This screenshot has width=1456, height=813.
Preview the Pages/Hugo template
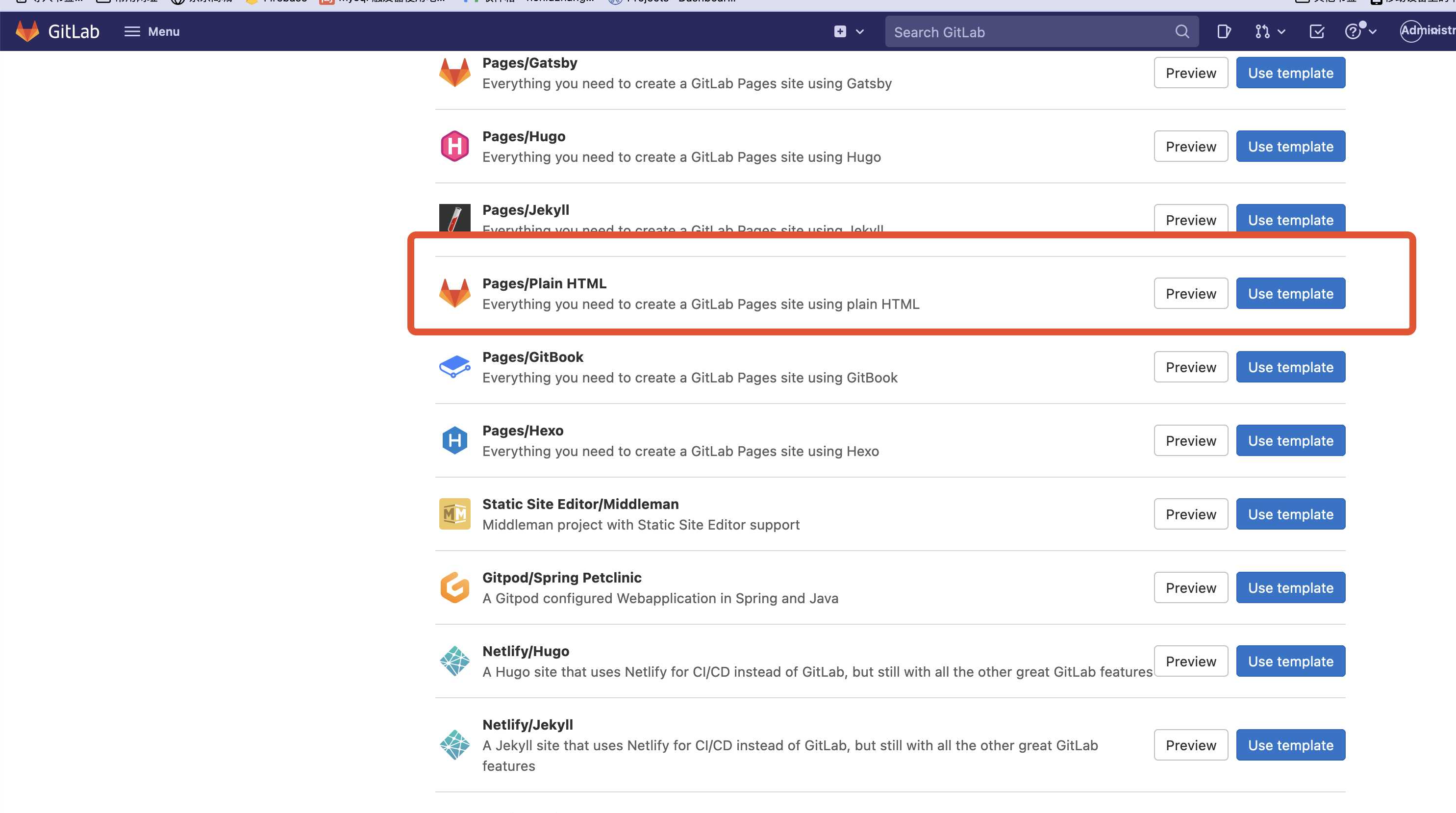[x=1190, y=146]
